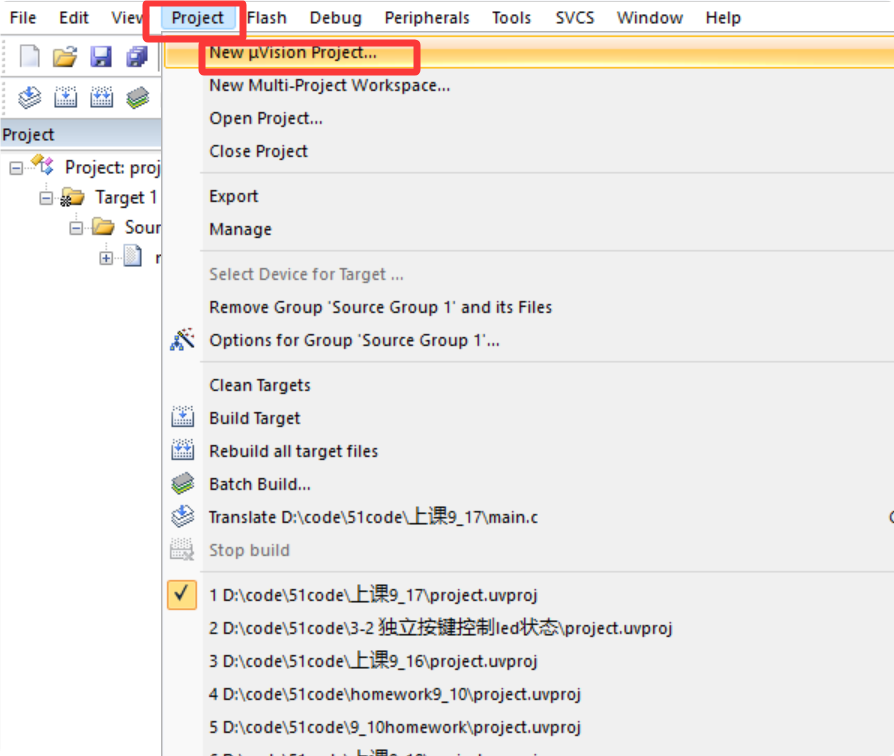The width and height of the screenshot is (894, 756).
Task: Close the open Project menu
Action: (x=197, y=18)
